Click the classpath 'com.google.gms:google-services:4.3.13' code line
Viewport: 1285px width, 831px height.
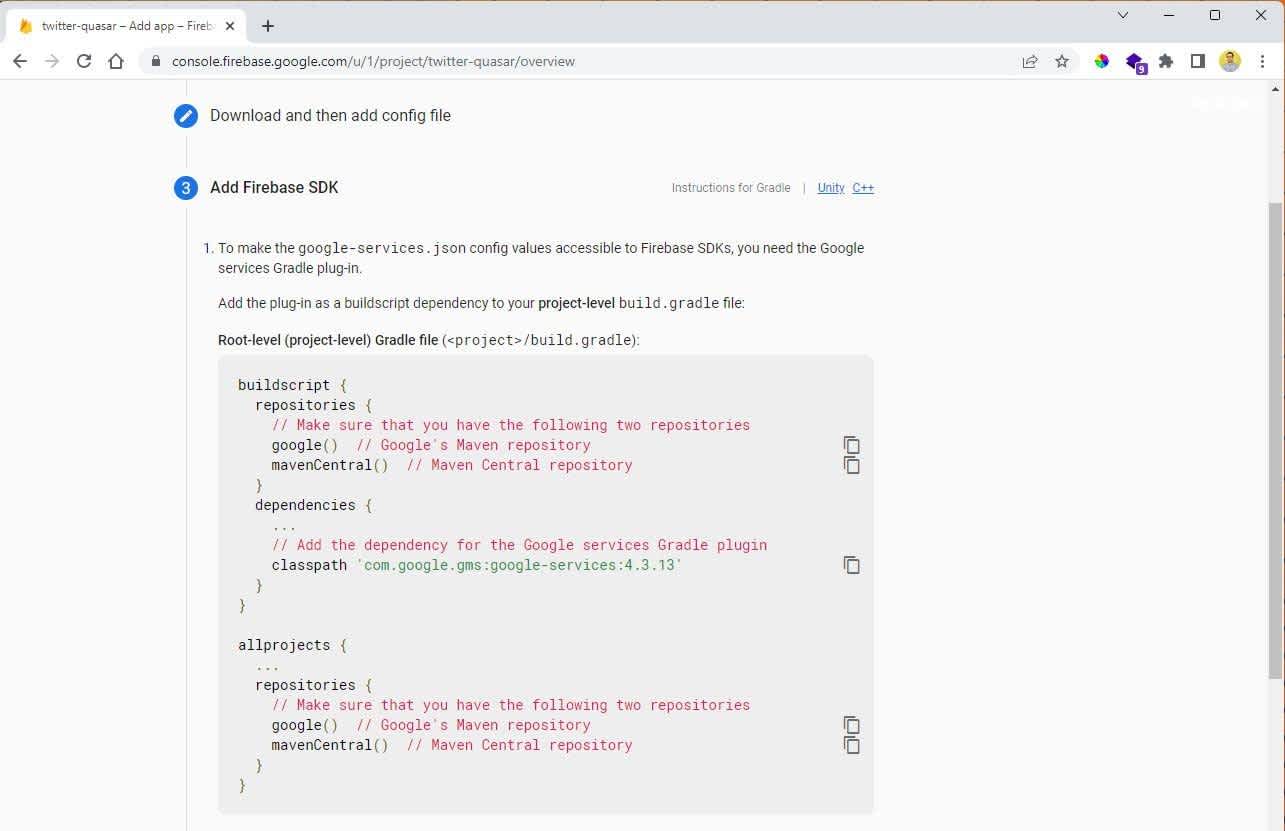tap(476, 565)
